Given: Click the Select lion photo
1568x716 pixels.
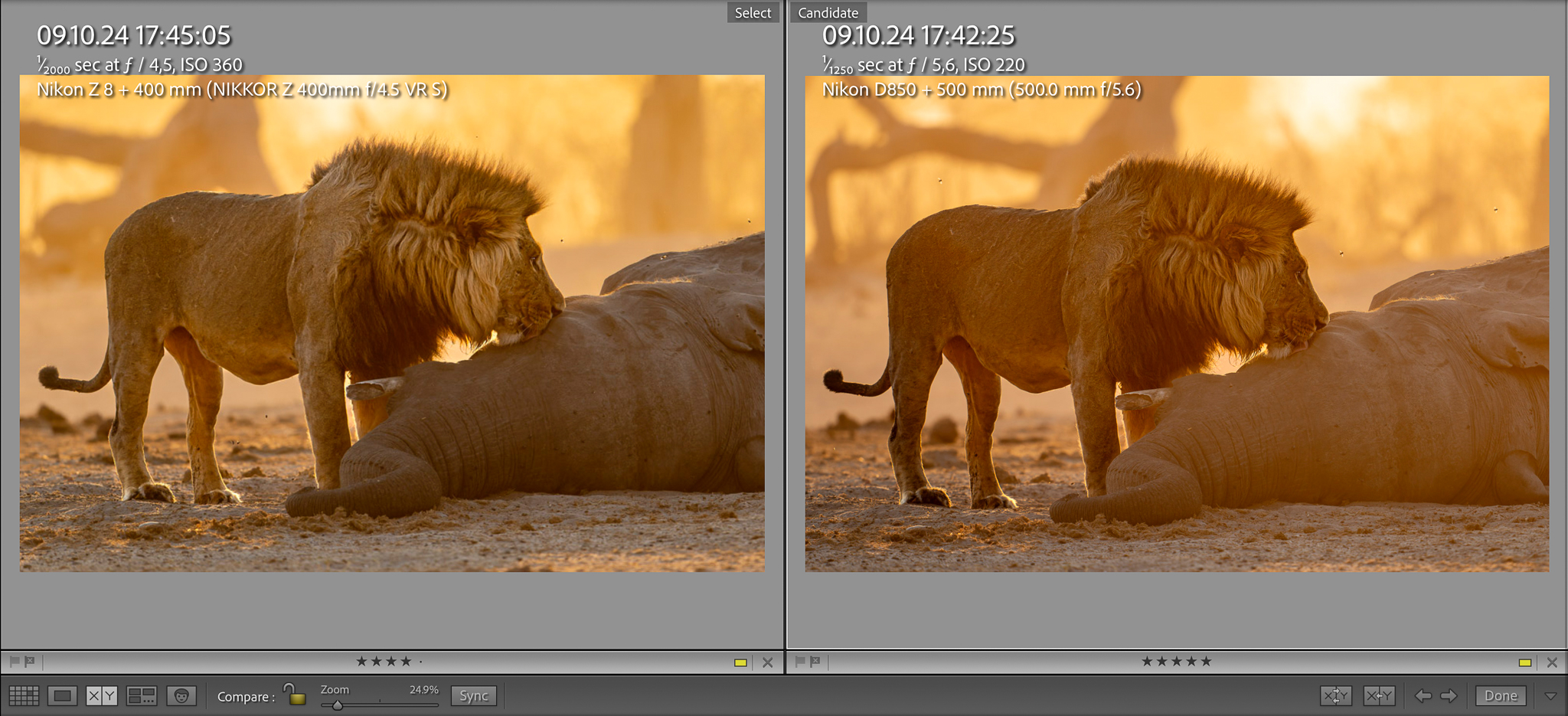Looking at the screenshot, I should [392, 323].
